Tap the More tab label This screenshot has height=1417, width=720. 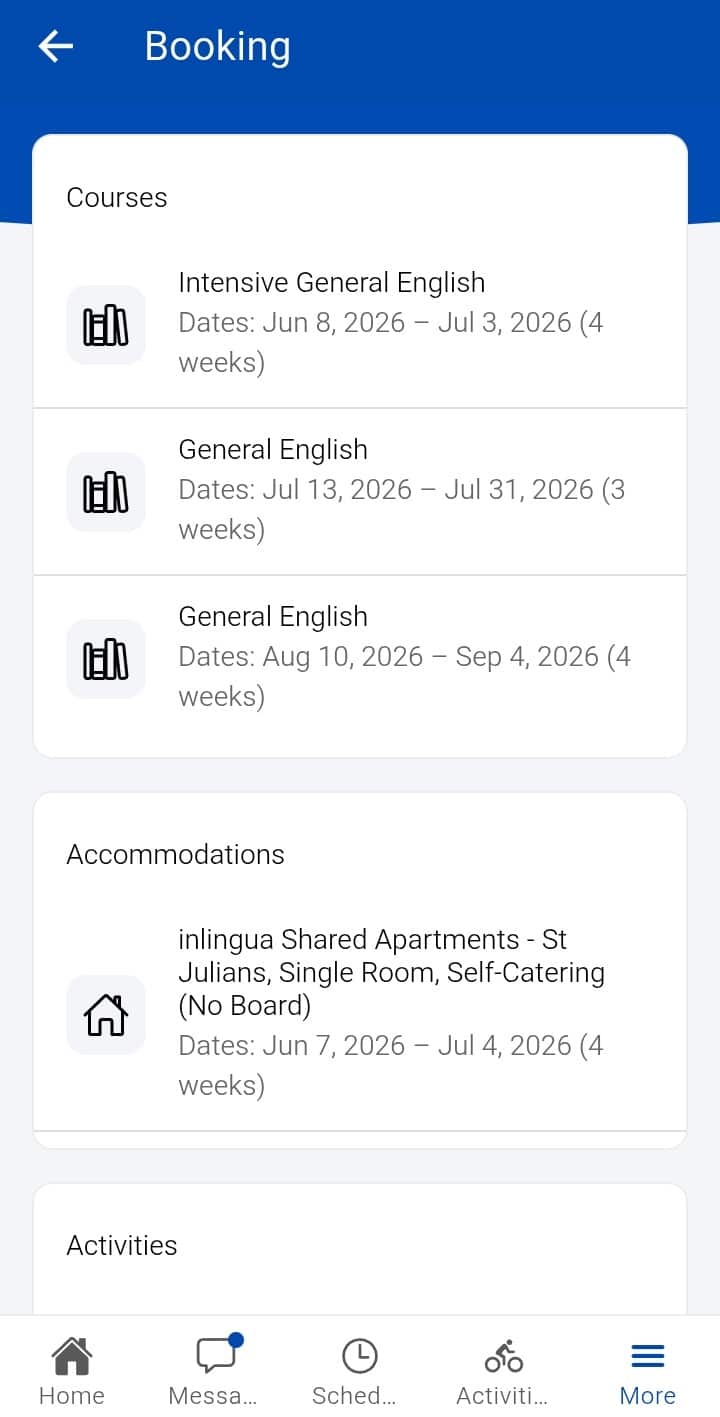tap(648, 1395)
